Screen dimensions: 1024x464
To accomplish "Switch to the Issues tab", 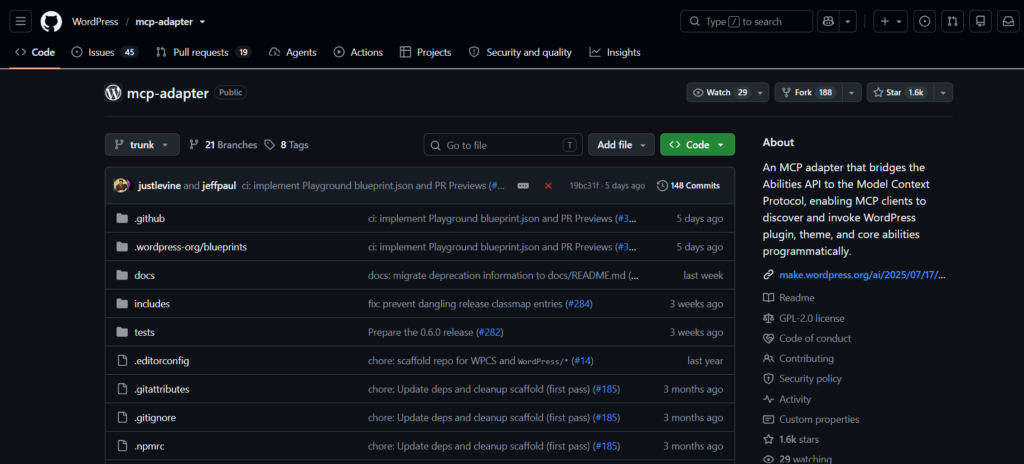I will coord(104,52).
